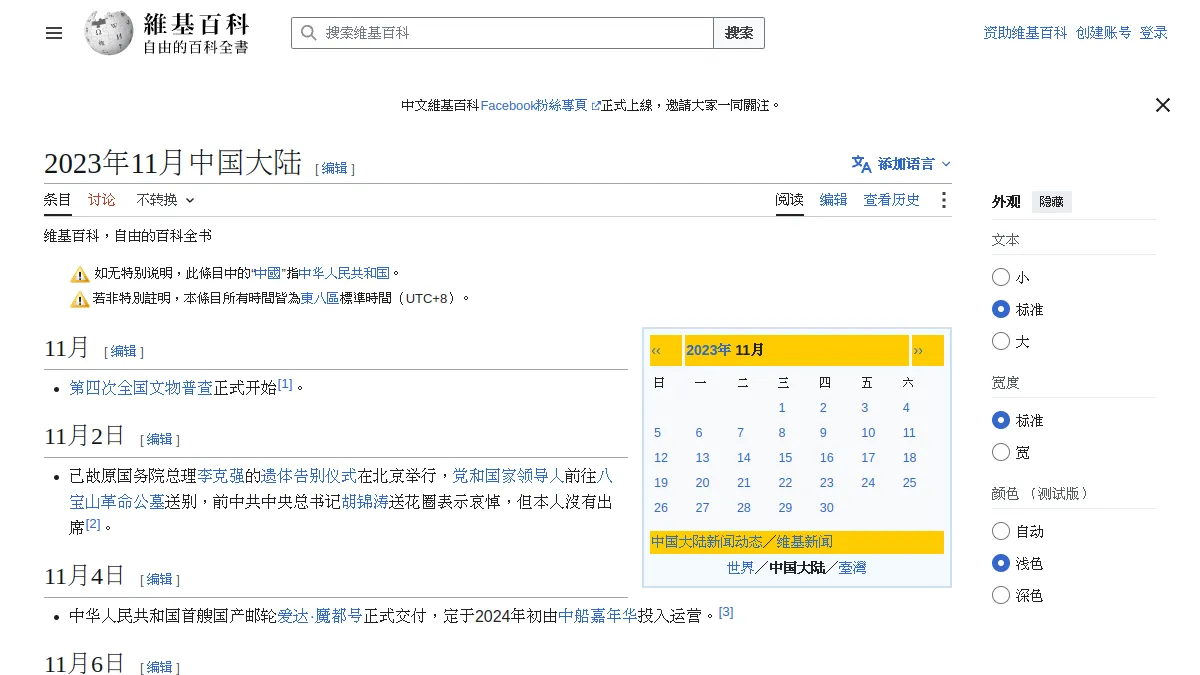Image resolution: width=1200 pixels, height=675 pixels.
Task: Select the 大 text size radio
Action: [1001, 341]
